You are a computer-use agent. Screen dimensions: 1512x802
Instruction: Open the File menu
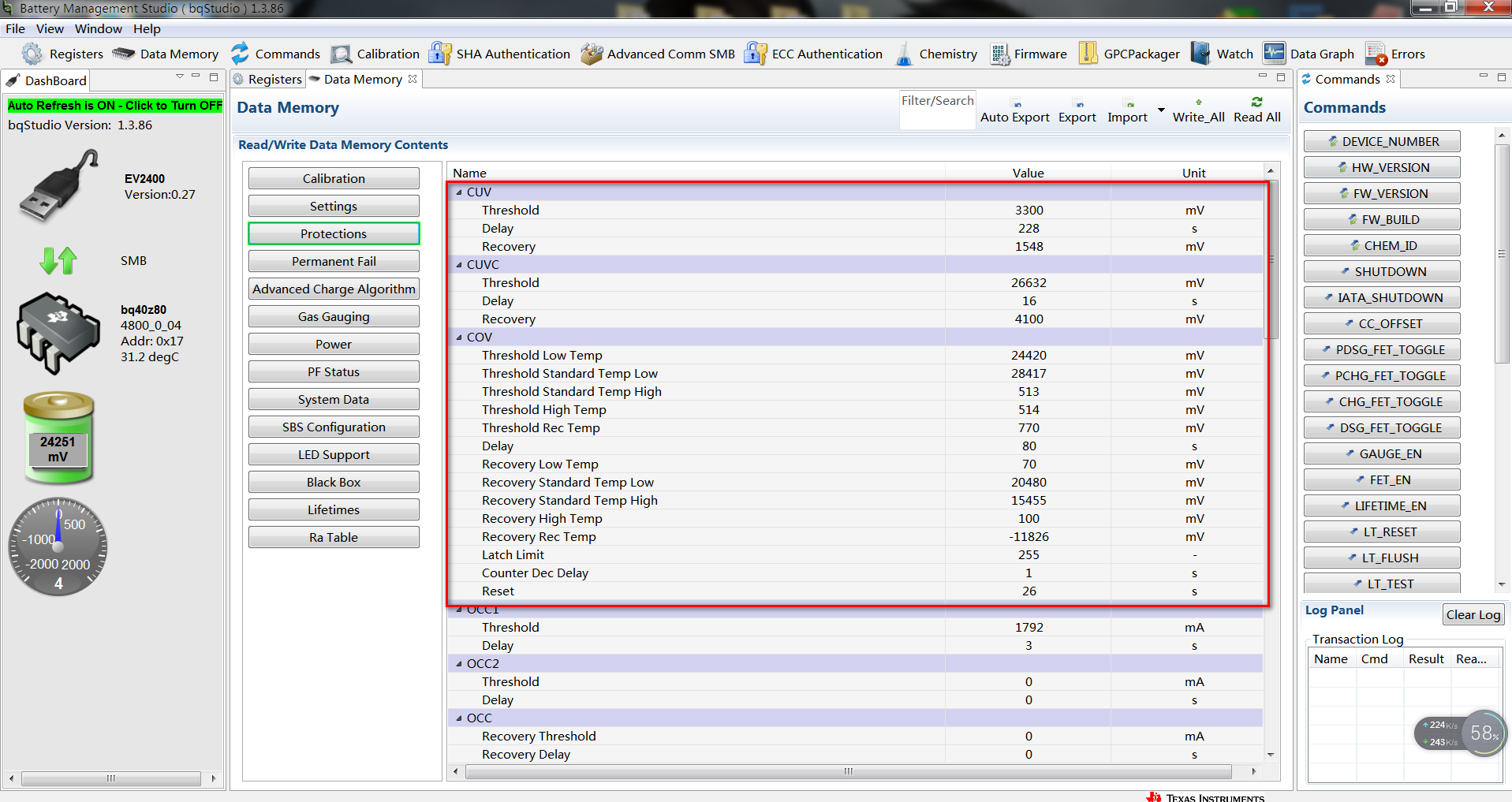15,28
